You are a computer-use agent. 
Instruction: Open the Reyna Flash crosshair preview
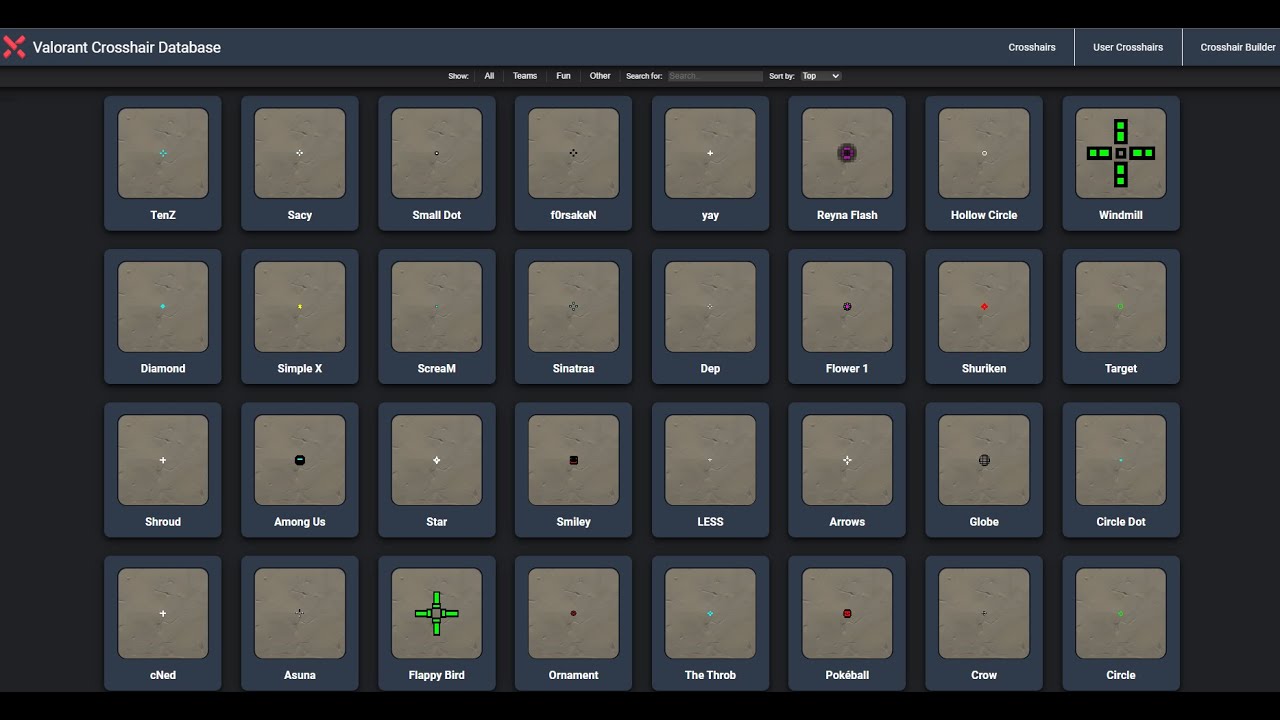(x=847, y=153)
